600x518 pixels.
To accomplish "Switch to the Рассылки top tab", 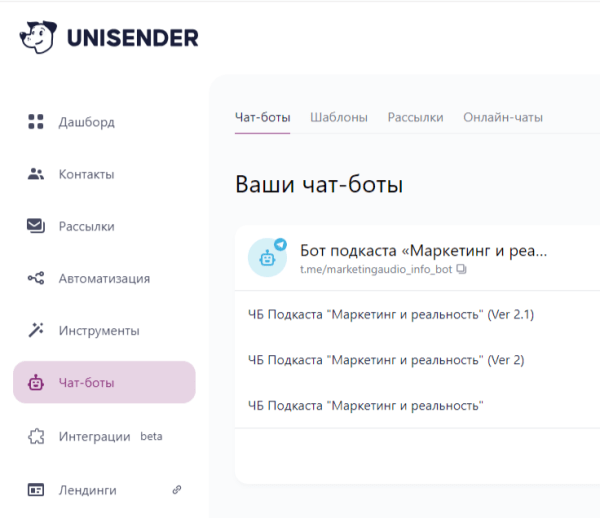I will 416,117.
